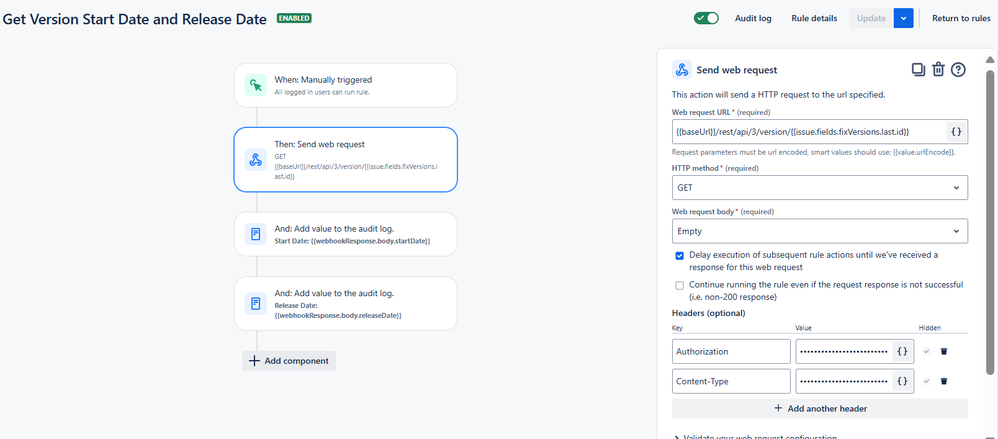
Task: Open the HTTP method GET dropdown
Action: (x=820, y=188)
